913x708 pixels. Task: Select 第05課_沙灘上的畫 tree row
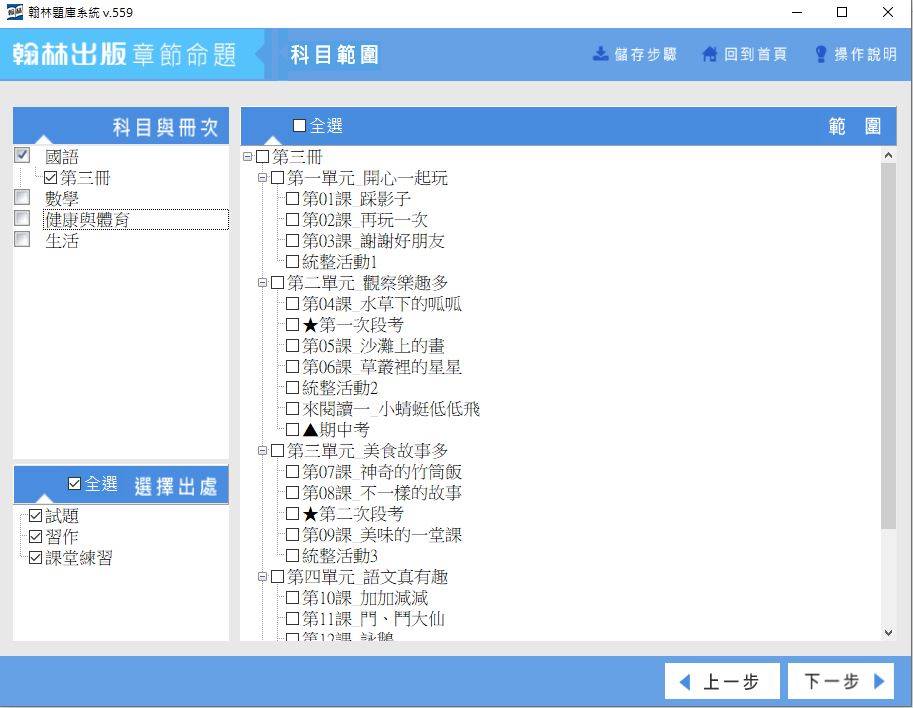tap(373, 345)
